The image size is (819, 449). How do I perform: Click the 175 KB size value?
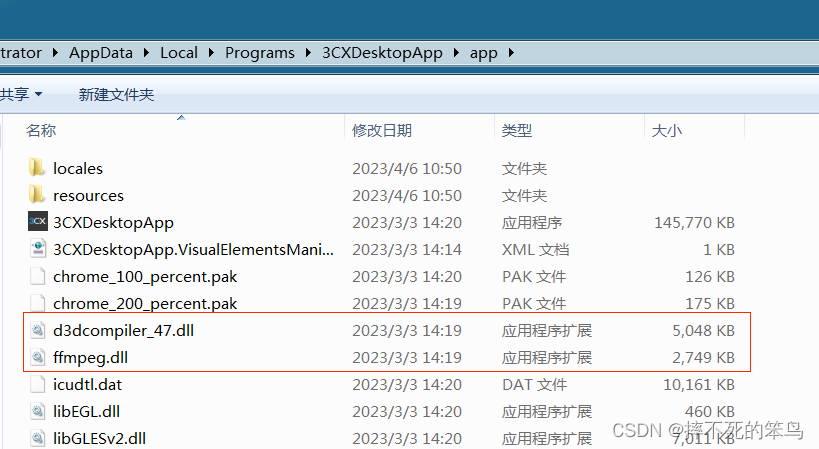[710, 304]
